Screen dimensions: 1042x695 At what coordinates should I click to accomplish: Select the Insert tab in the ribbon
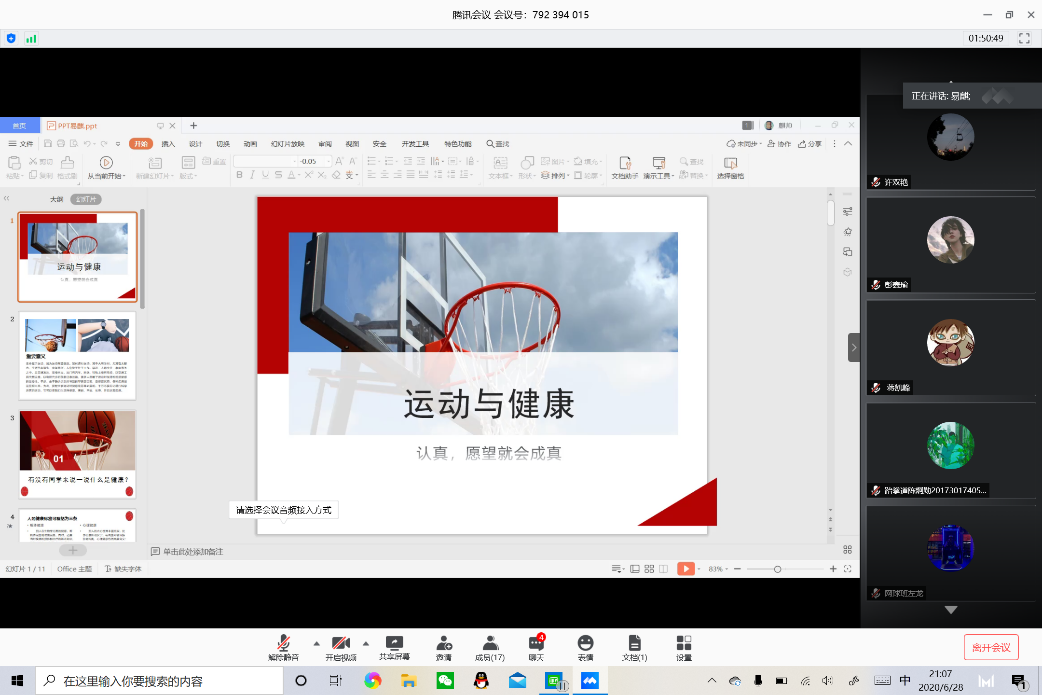tap(168, 144)
